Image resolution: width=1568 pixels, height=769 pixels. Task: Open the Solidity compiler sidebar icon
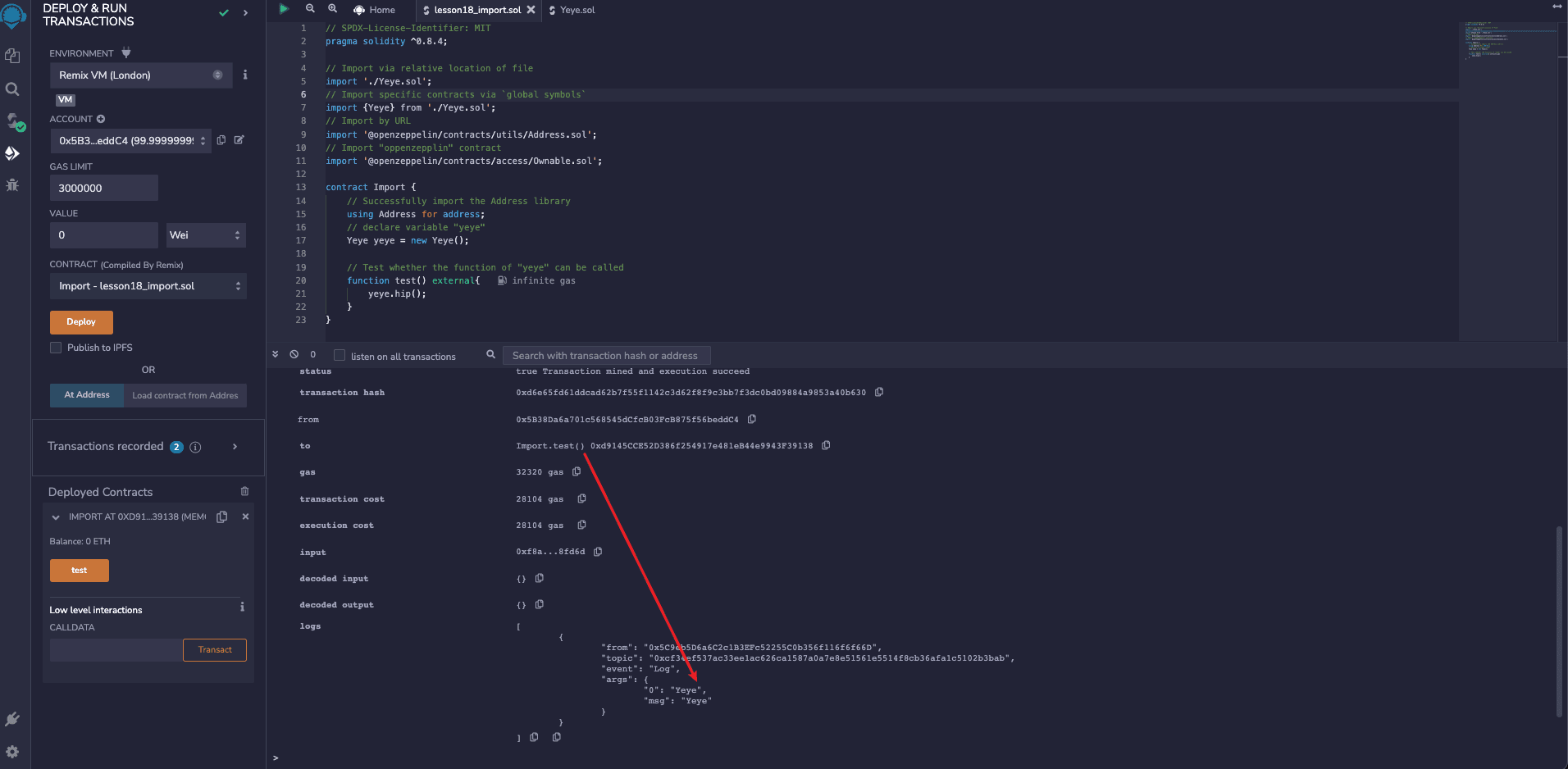[x=14, y=121]
